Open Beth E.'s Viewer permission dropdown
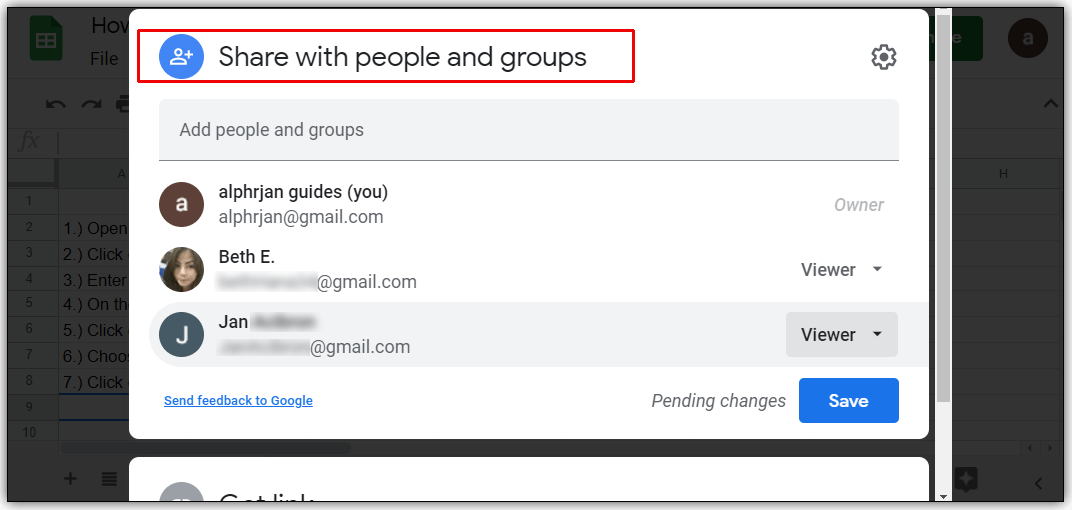Screen dimensions: 1072x510 [x=842, y=269]
